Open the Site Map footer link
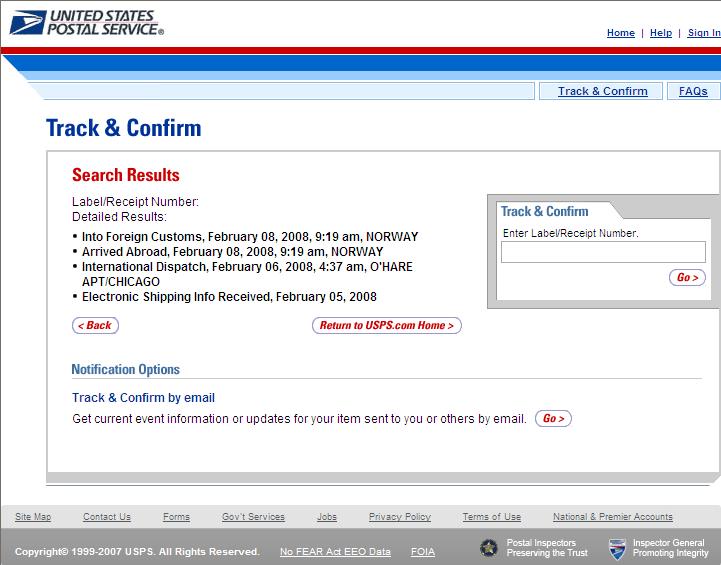Screen dimensions: 721x565 33,517
